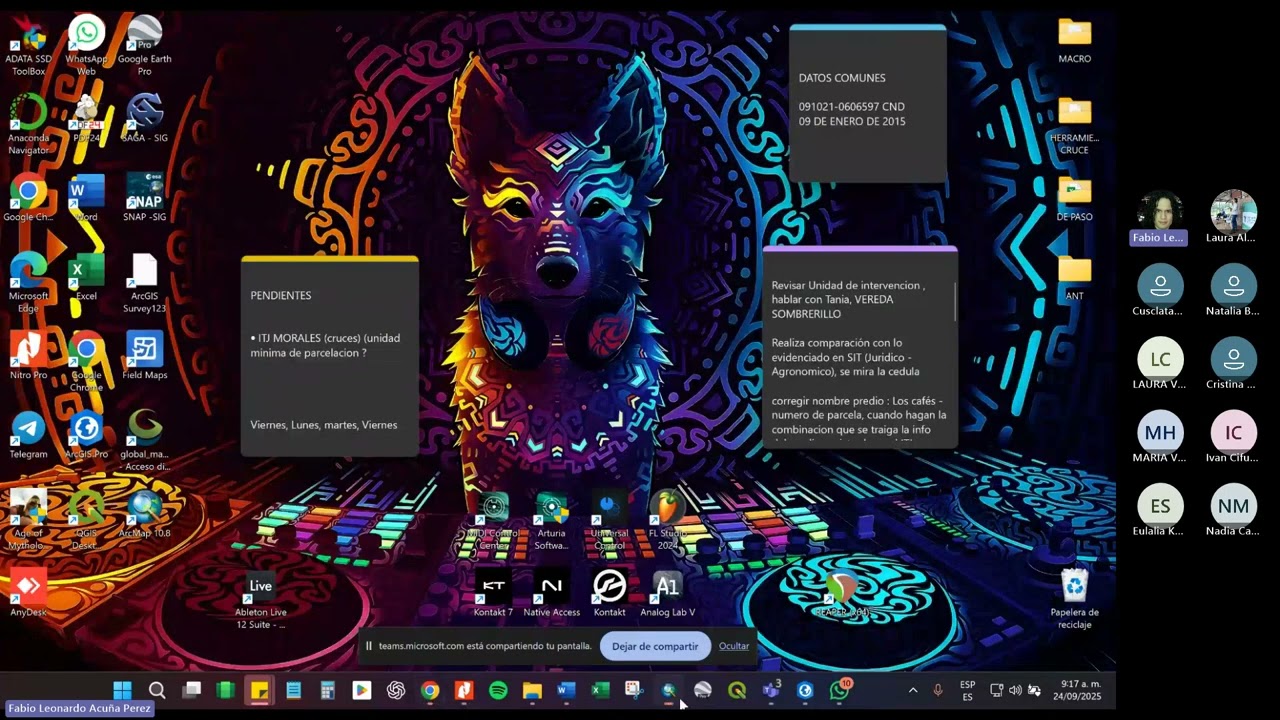Screen dimensions: 1280x720
Task: Open the ANT folder on the desktop
Action: click(1075, 277)
